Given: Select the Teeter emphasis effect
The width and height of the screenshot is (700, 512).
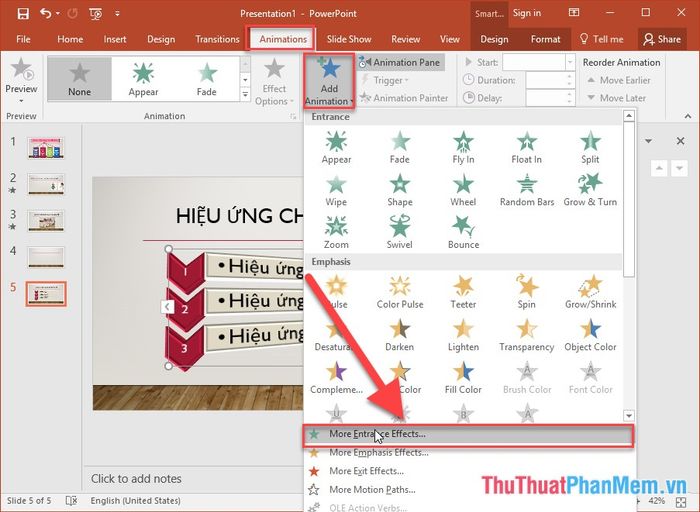Looking at the screenshot, I should pyautogui.click(x=463, y=292).
